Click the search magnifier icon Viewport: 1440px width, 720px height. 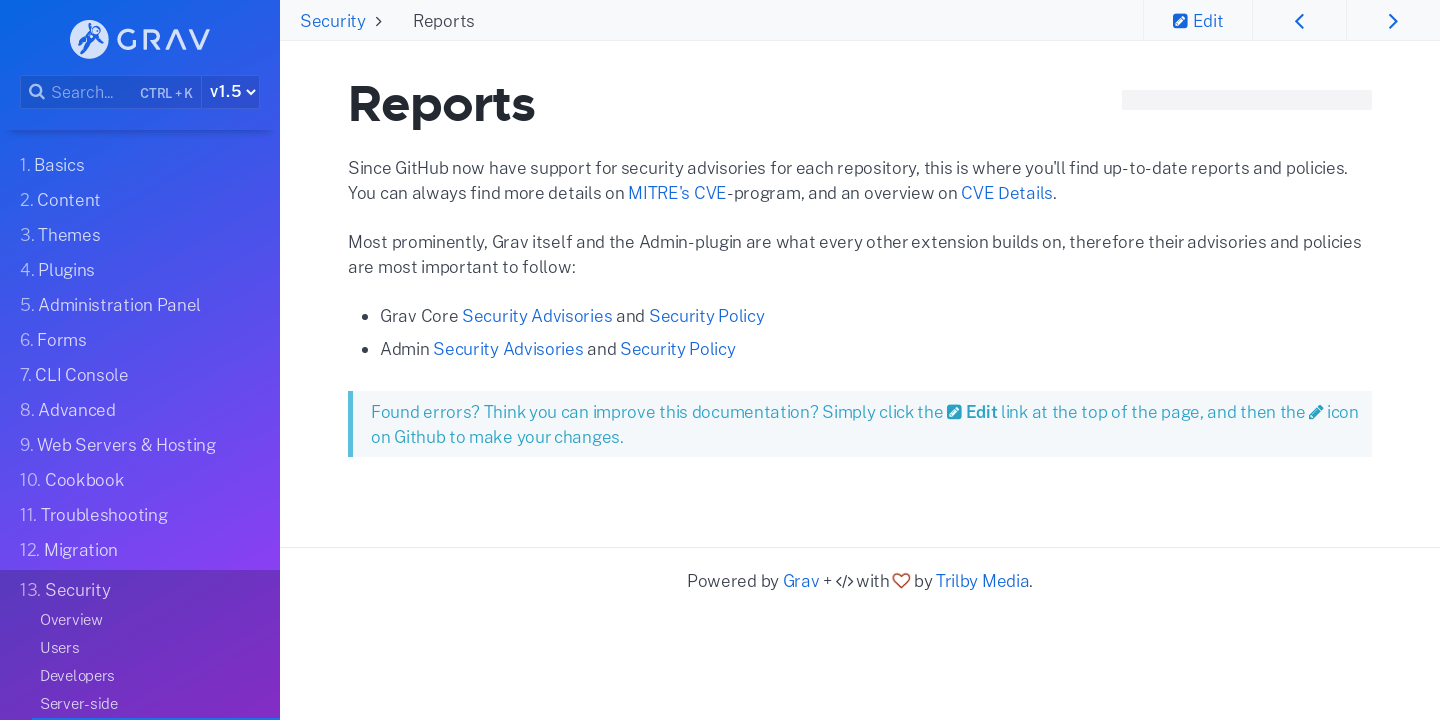click(x=37, y=91)
